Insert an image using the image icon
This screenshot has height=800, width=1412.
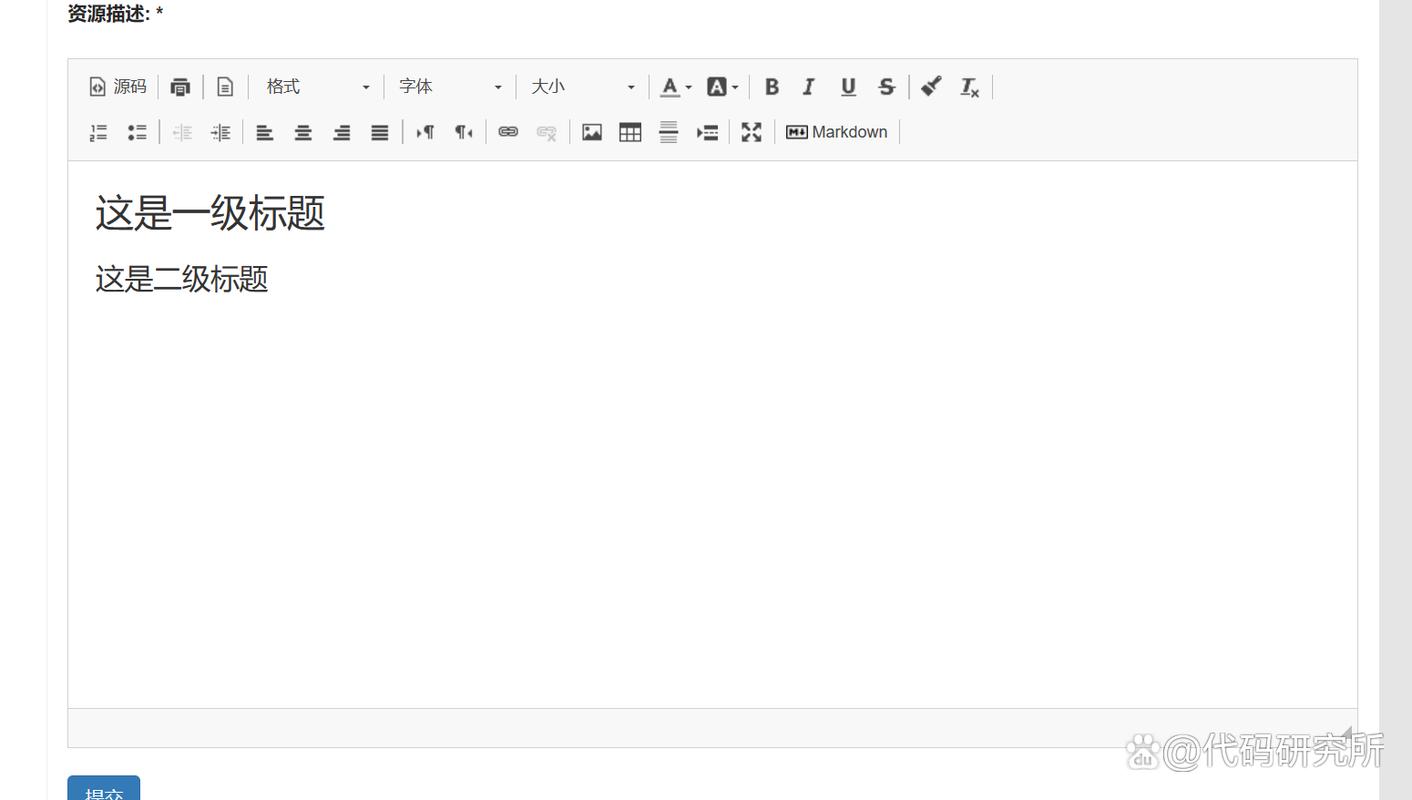(592, 132)
